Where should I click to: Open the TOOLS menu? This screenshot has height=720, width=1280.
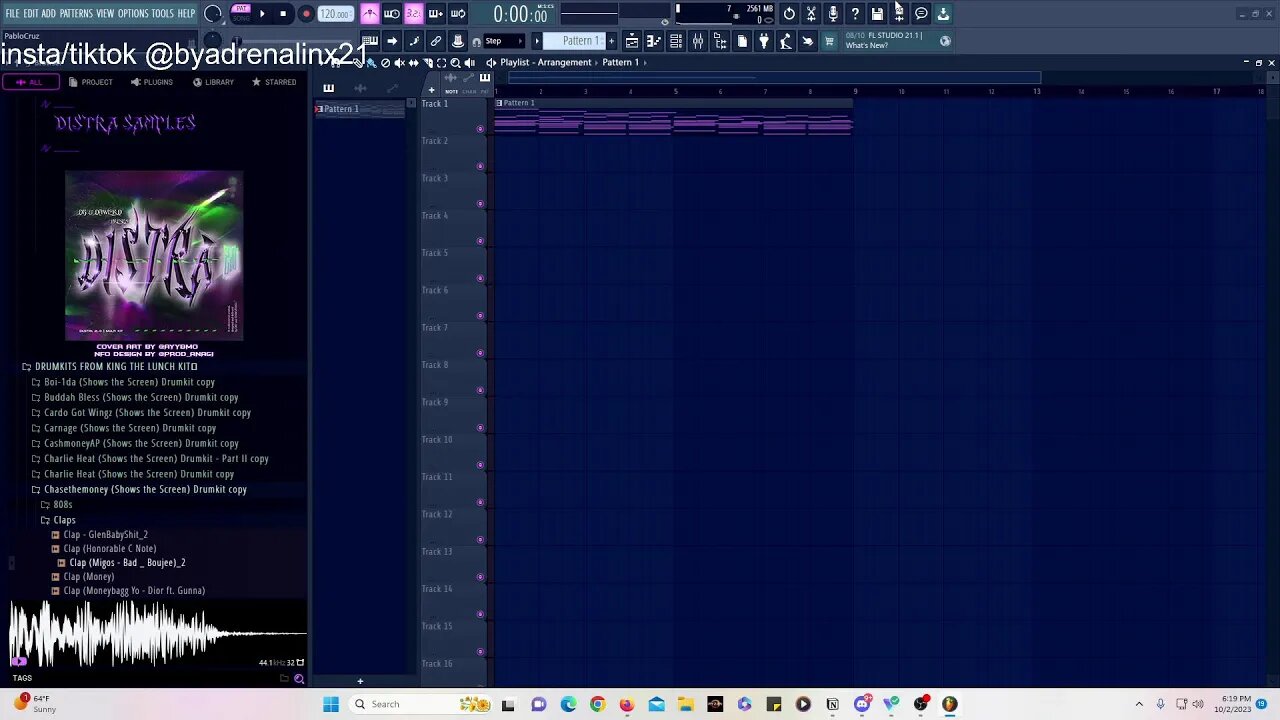[x=163, y=14]
